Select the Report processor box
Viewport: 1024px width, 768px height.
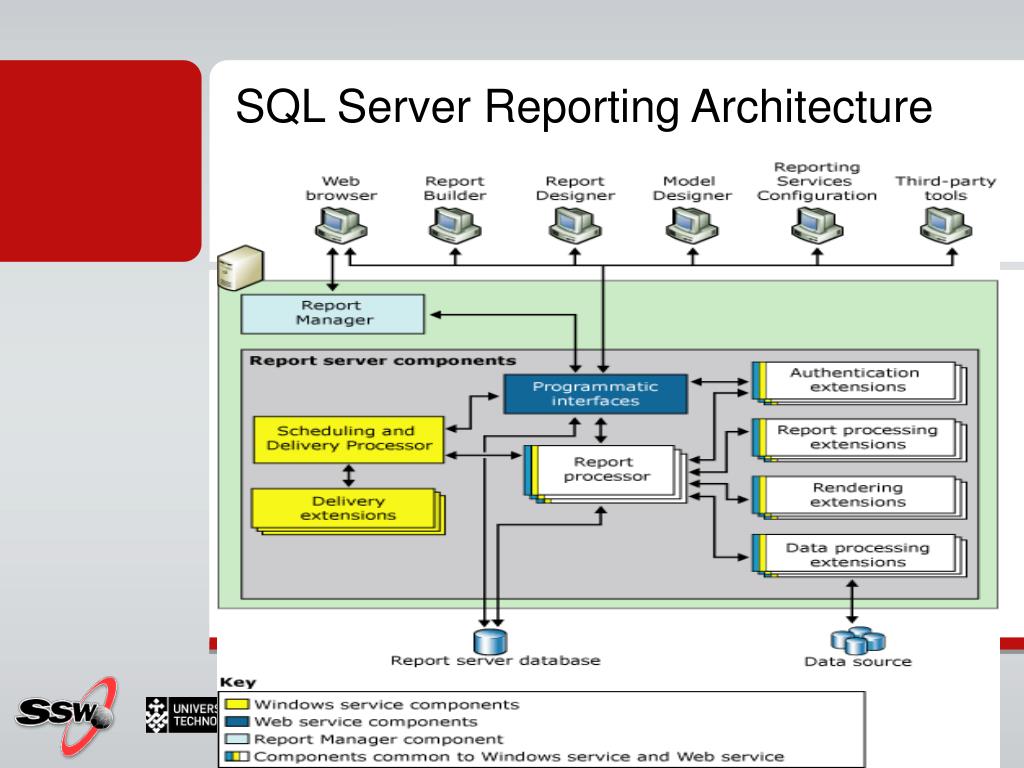click(x=605, y=473)
